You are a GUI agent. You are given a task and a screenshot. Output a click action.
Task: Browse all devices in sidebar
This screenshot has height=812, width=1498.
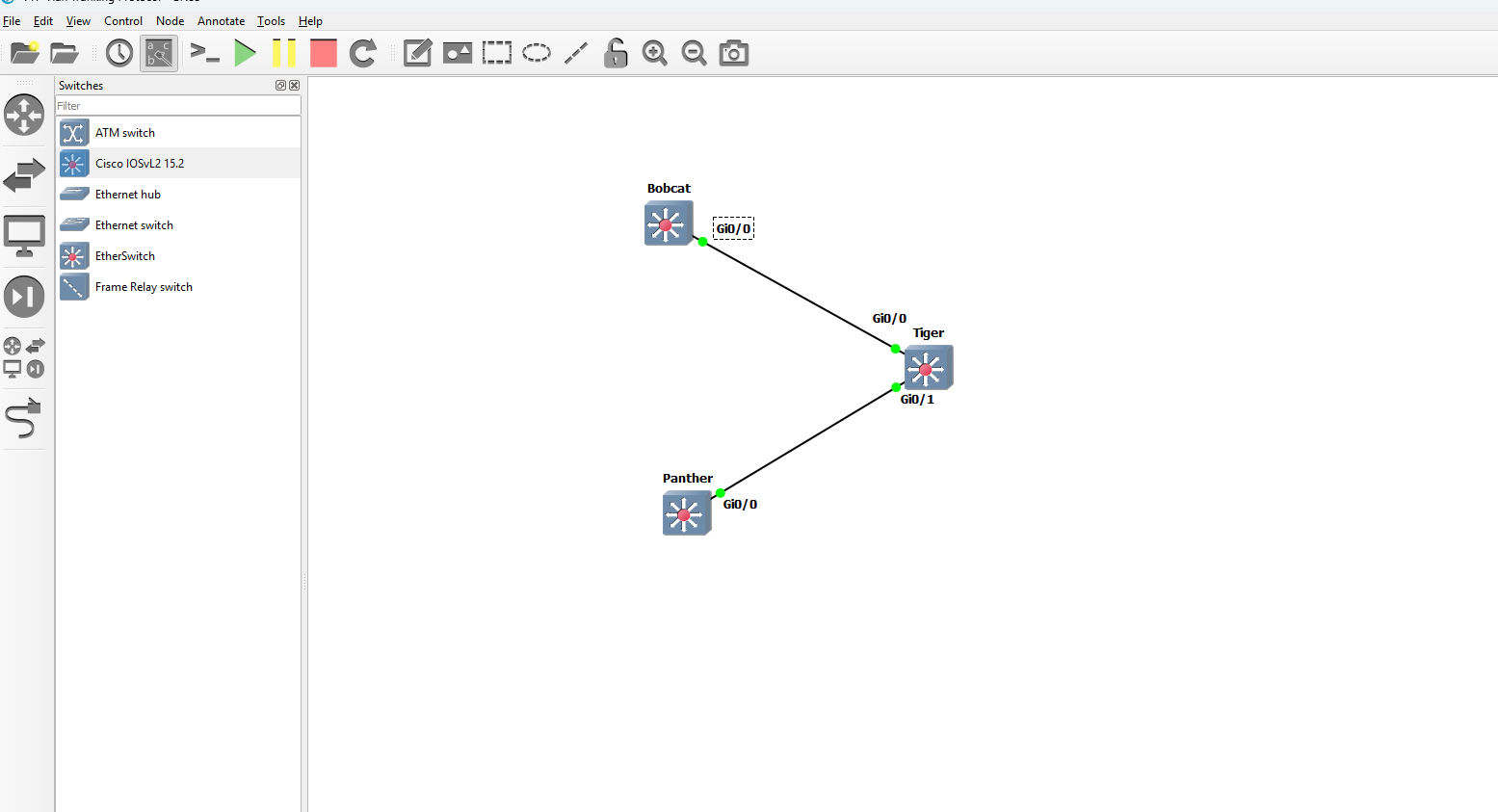(24, 357)
